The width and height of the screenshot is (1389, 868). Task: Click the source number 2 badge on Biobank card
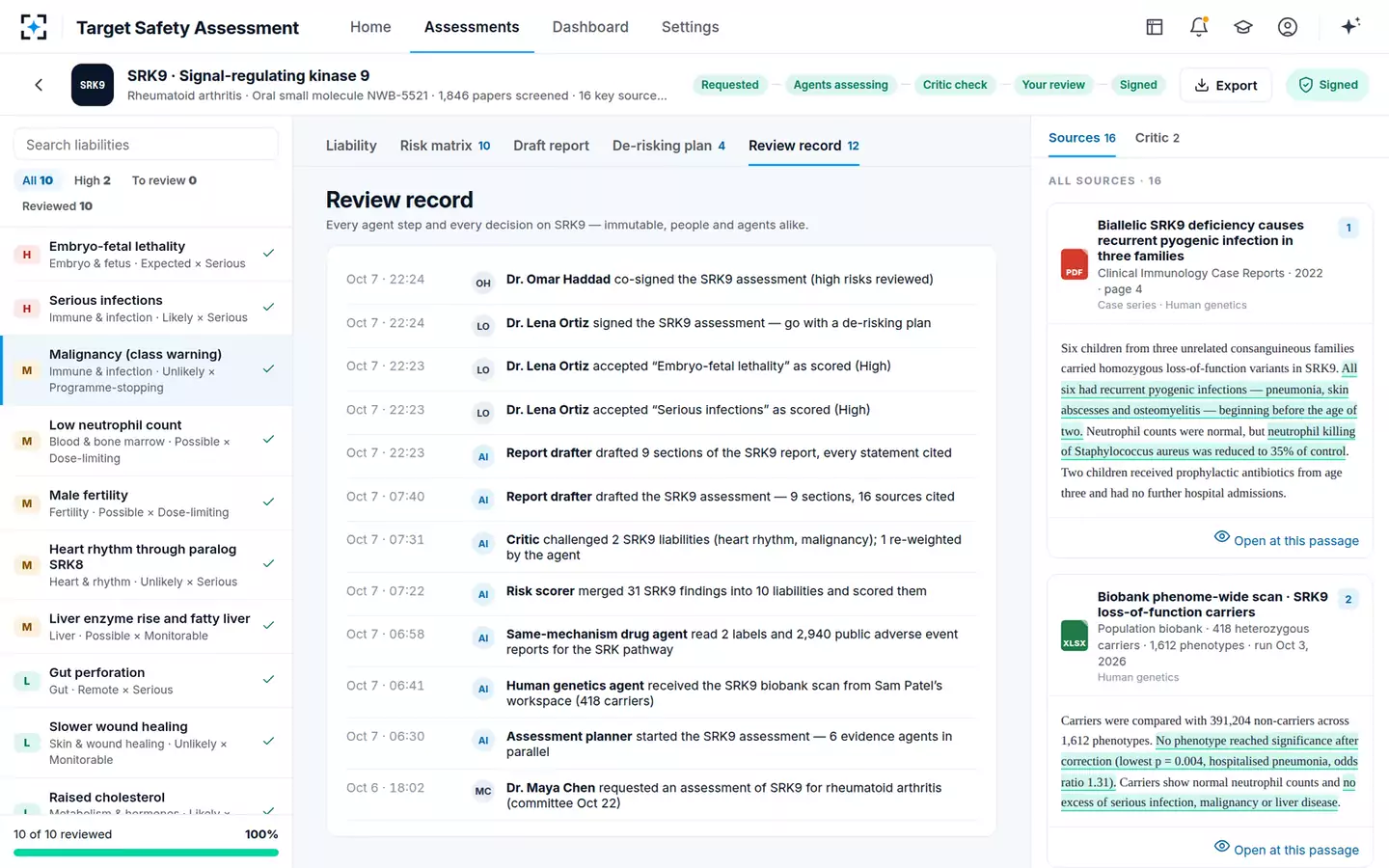coord(1348,599)
